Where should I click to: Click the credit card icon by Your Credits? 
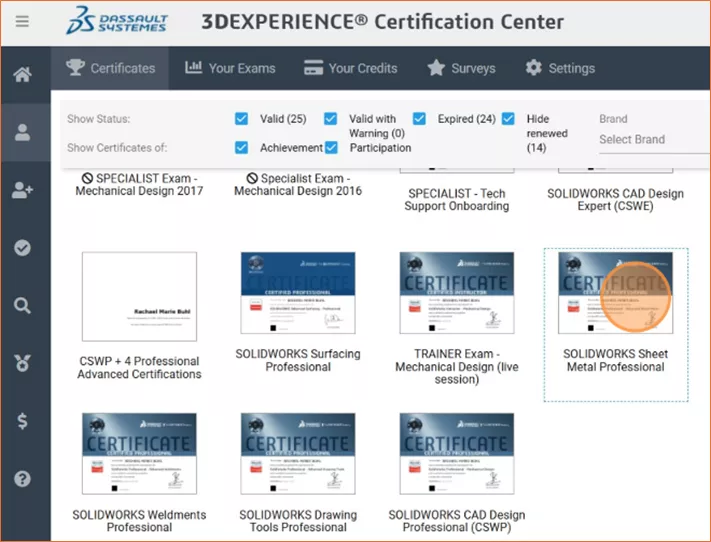point(313,68)
